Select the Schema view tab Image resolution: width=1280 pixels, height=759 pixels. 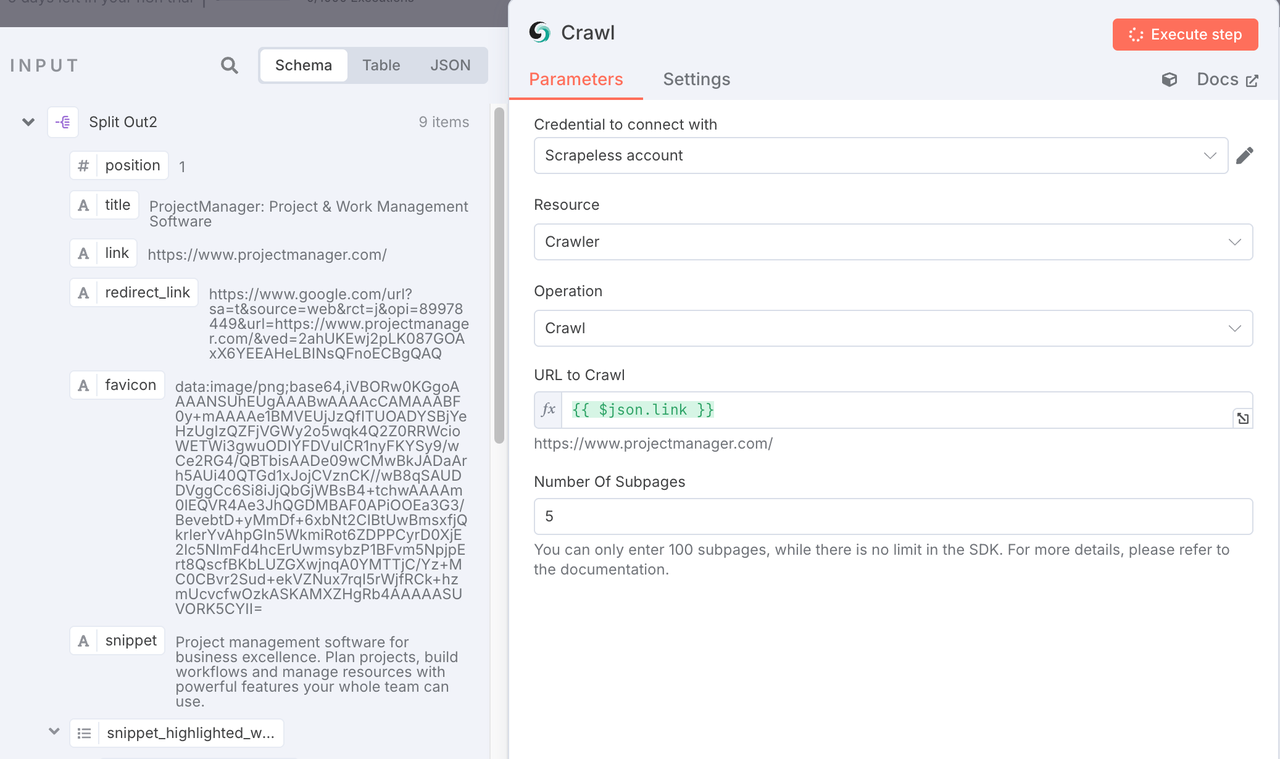(304, 65)
